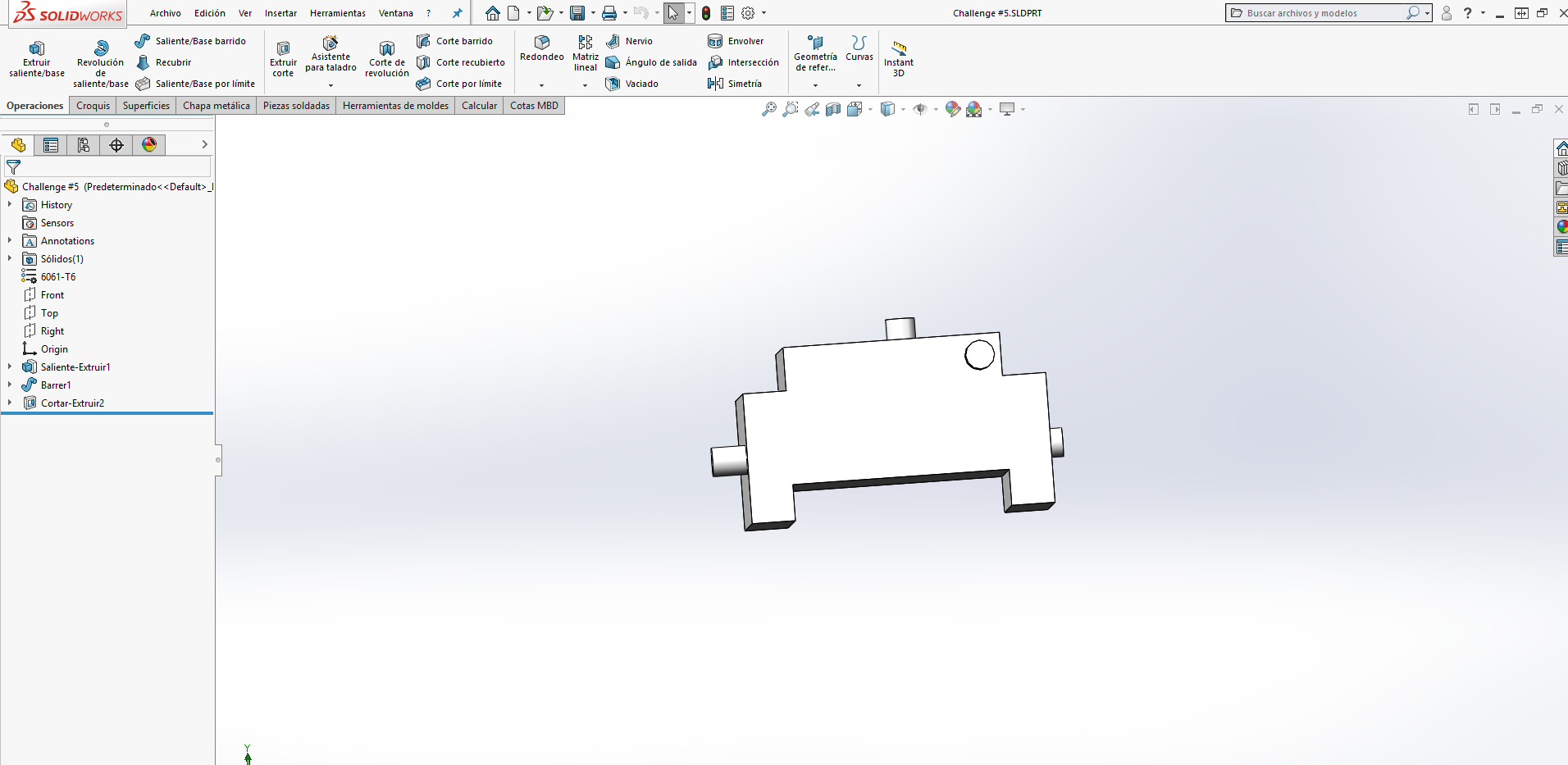This screenshot has height=765, width=1568.
Task: Activate the Vaciado shell tool
Action: pos(632,84)
